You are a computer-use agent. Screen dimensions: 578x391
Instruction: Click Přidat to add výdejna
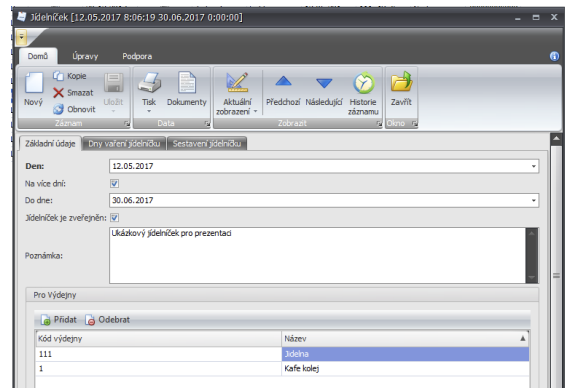click(59, 320)
